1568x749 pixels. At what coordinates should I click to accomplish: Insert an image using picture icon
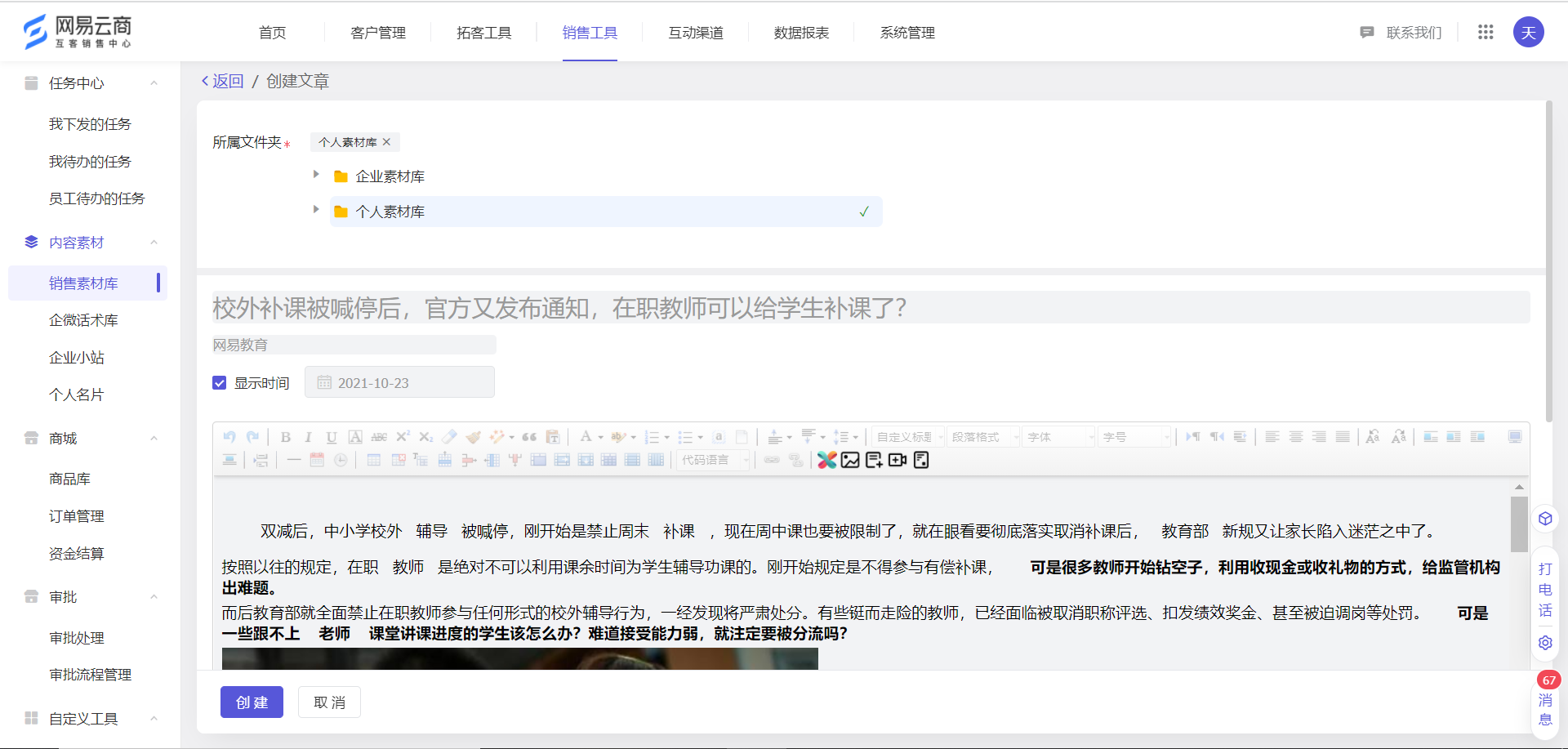[850, 460]
